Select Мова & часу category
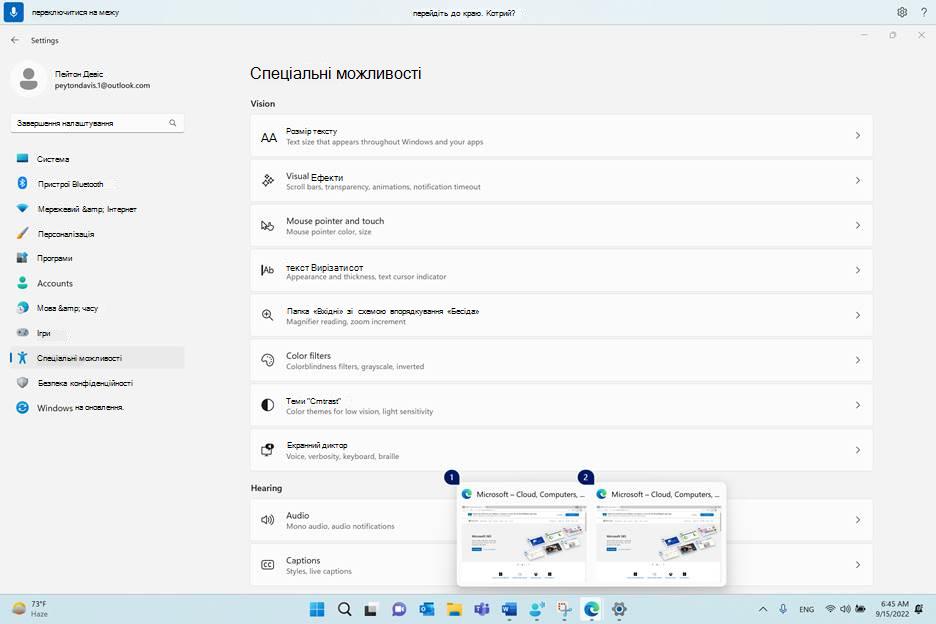Viewport: 936px width, 624px height. [97, 308]
